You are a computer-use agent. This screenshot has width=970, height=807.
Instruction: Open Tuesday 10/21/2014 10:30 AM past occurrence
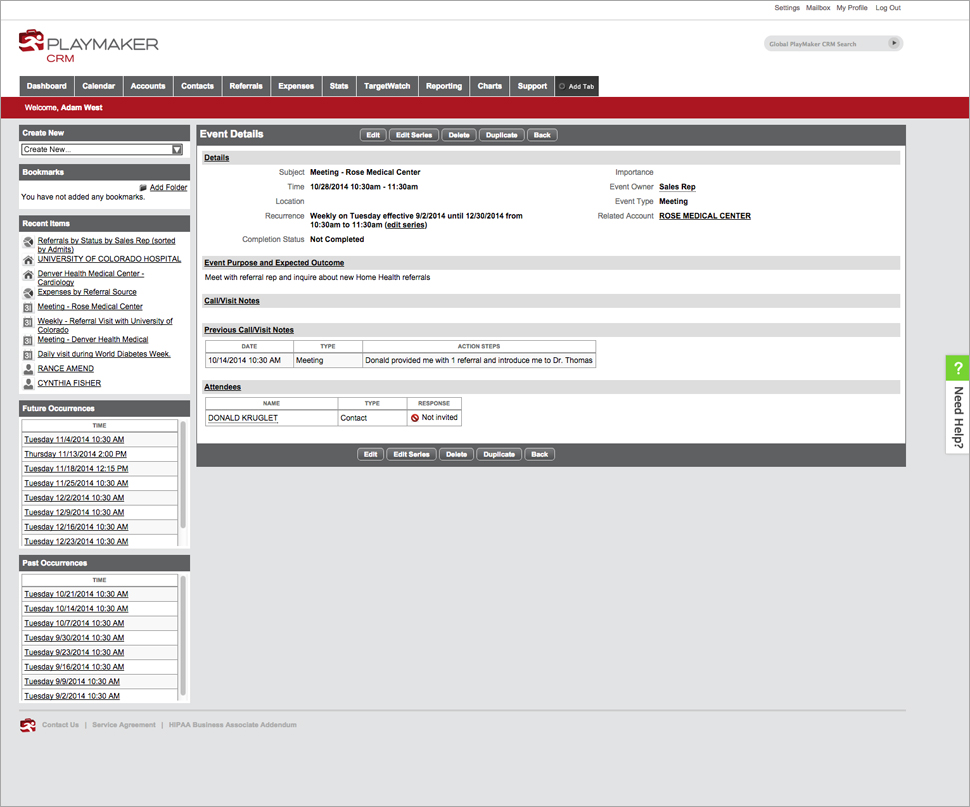coord(76,594)
